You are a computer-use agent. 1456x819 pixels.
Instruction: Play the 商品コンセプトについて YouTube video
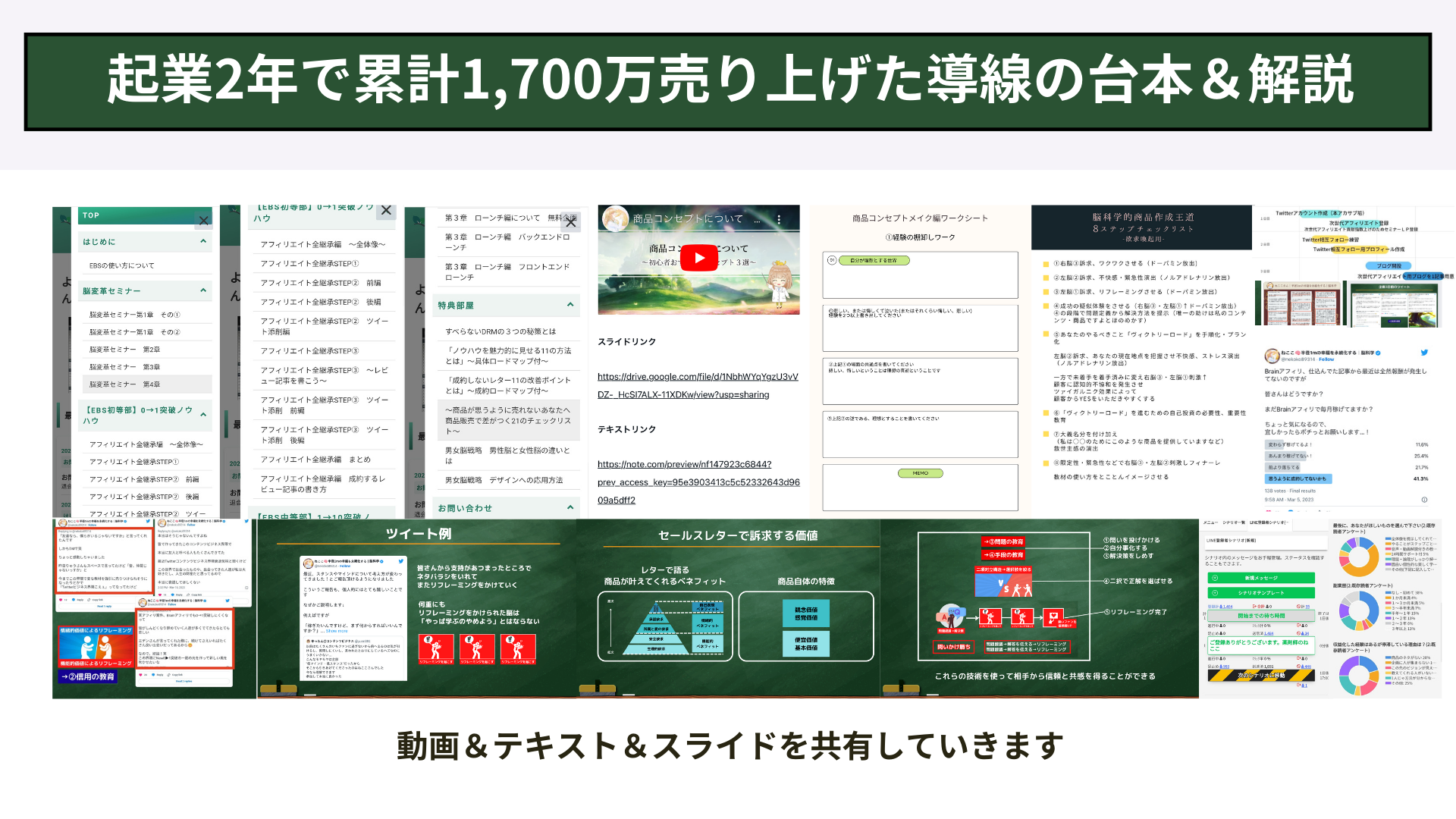pyautogui.click(x=698, y=258)
